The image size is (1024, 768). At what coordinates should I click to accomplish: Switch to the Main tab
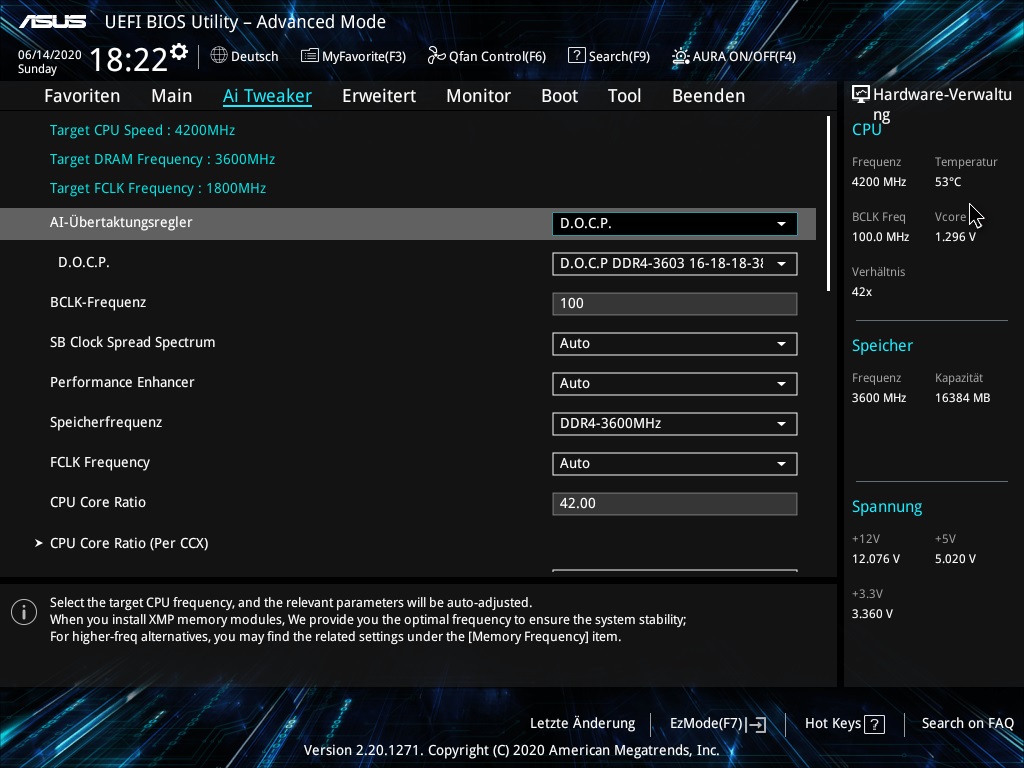(172, 96)
